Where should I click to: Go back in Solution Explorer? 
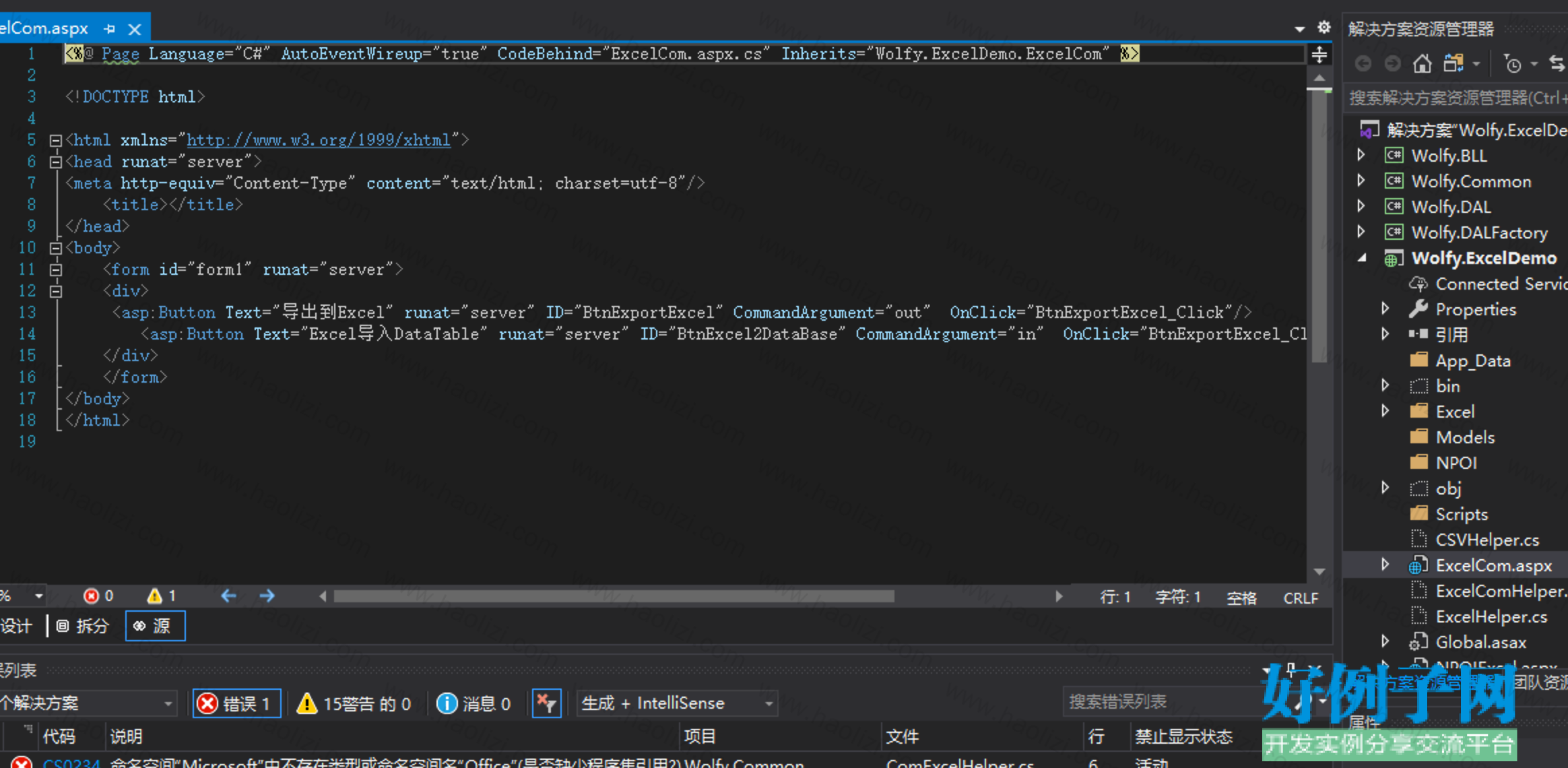[x=1363, y=63]
